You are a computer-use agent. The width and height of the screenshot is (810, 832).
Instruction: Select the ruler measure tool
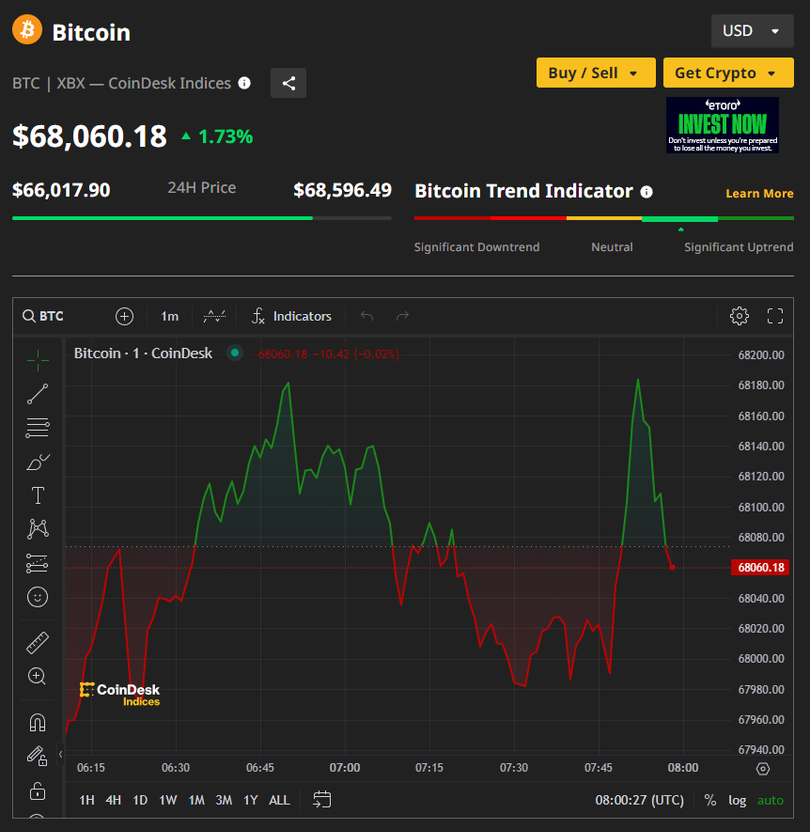[37, 643]
